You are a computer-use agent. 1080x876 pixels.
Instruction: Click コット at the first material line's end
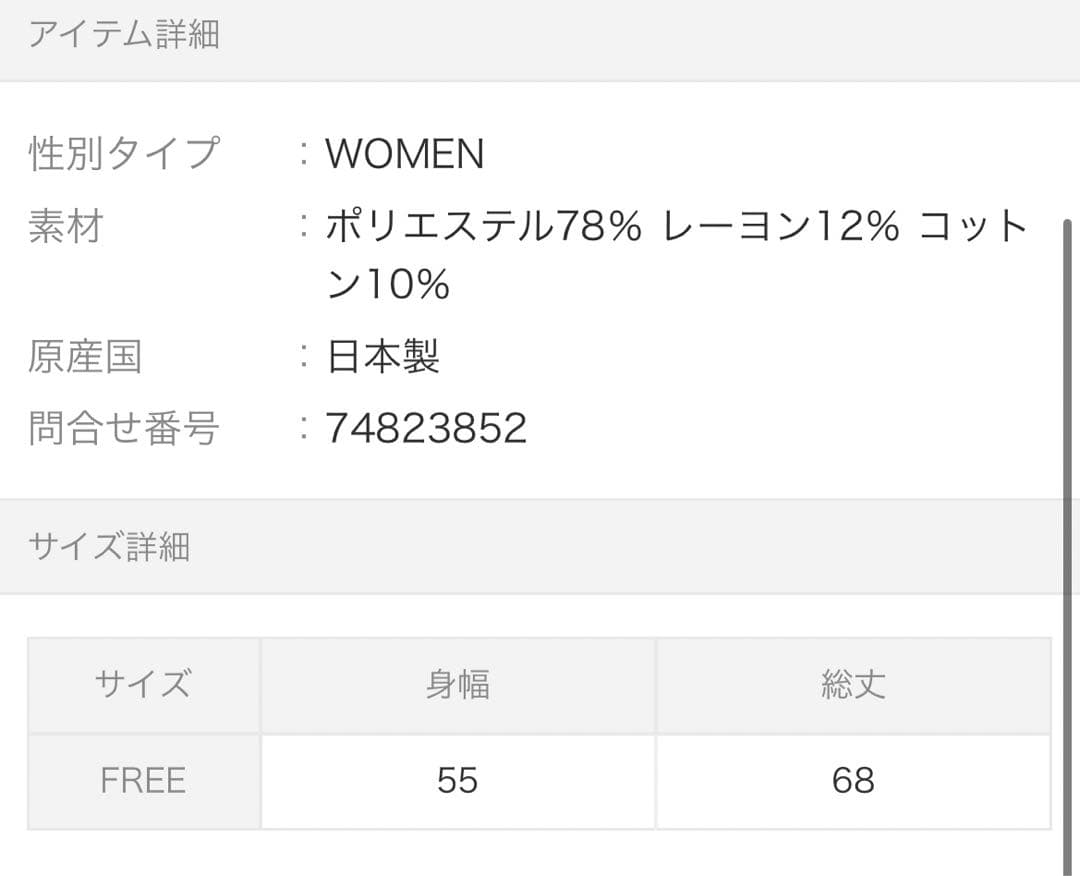coord(974,227)
